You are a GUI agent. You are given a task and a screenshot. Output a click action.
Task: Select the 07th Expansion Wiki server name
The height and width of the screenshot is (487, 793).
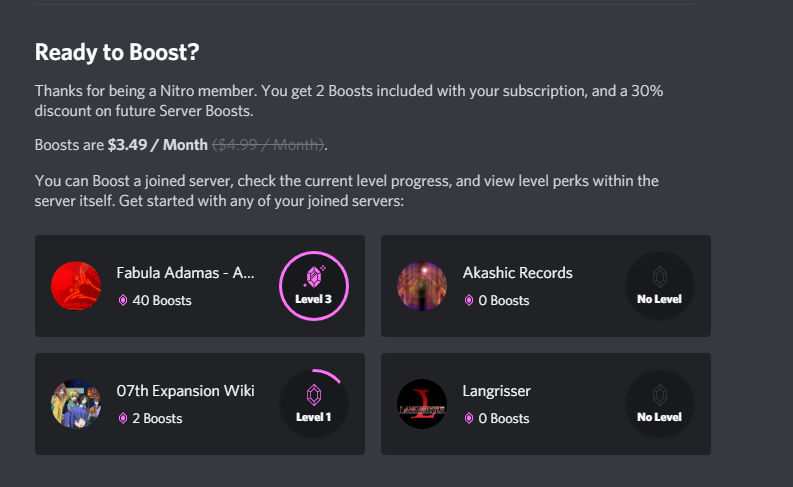pos(186,391)
